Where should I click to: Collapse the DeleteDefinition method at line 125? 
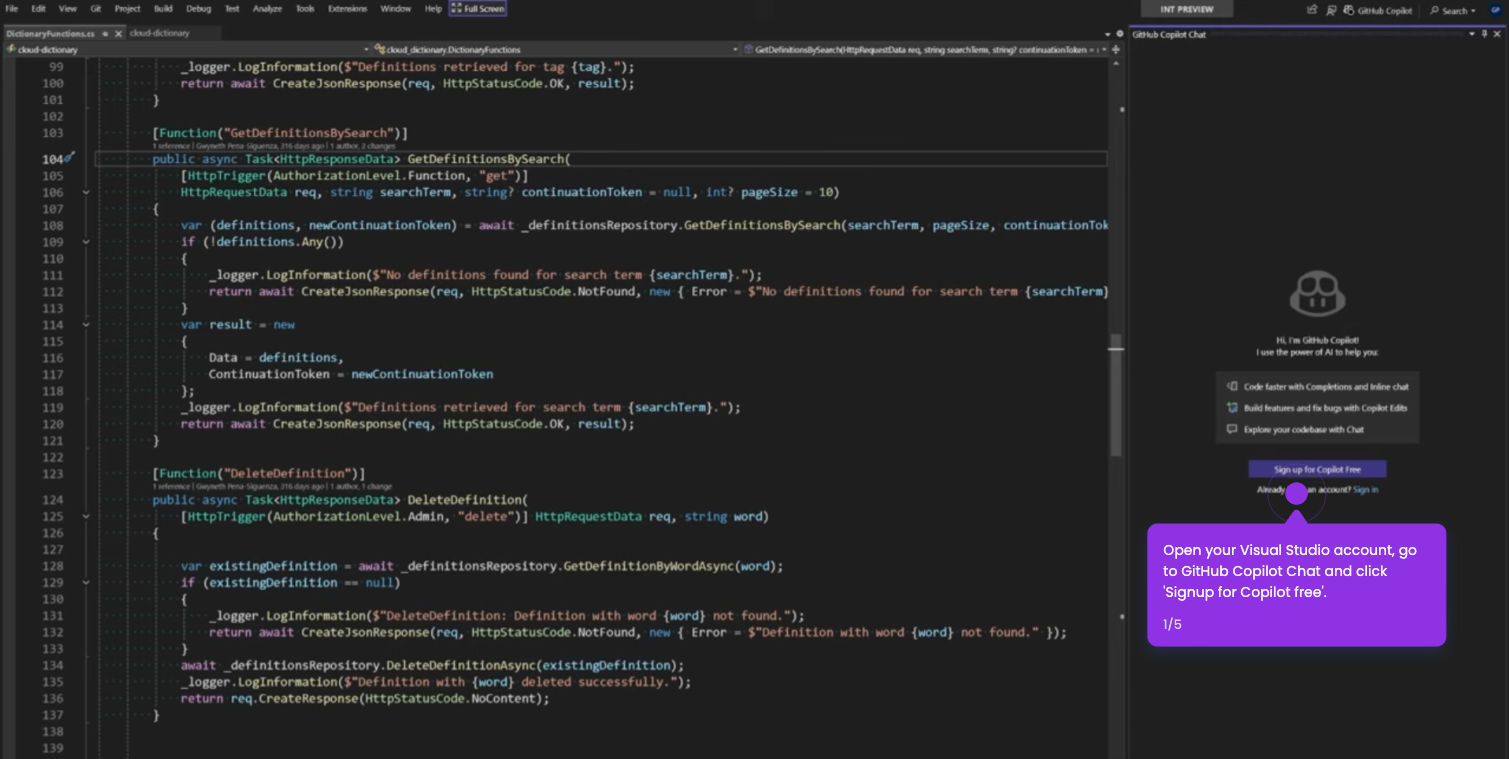[x=86, y=517]
